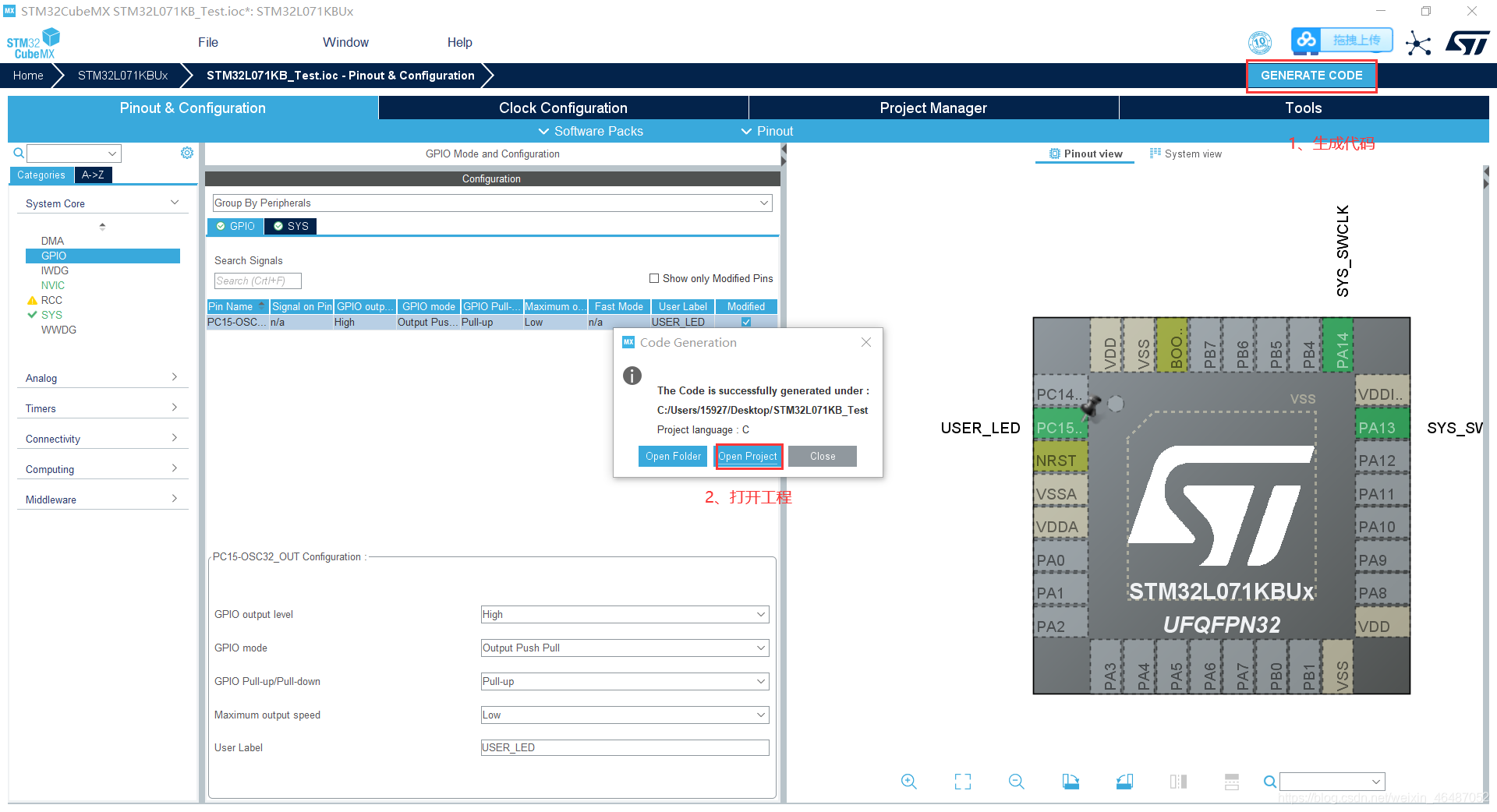Screen dimensions: 1497x812
Task: Switch to the Project Manager tab
Action: click(933, 108)
